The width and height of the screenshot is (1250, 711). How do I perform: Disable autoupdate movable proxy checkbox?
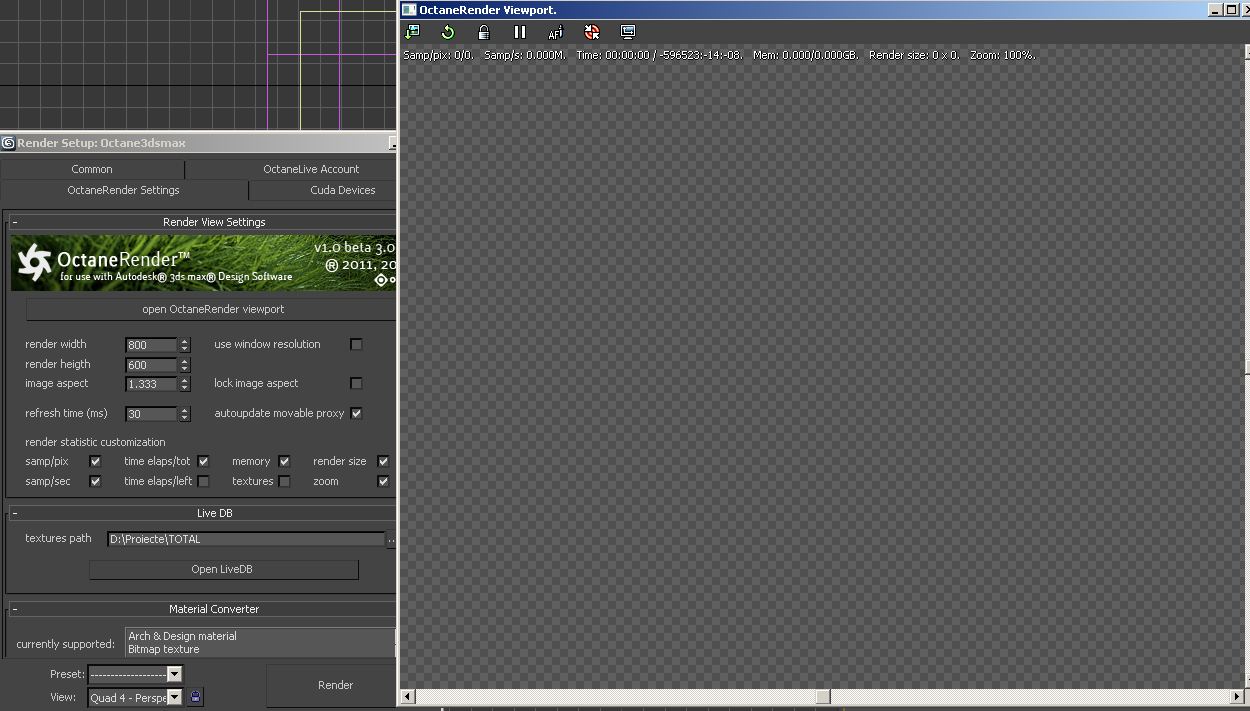pyautogui.click(x=356, y=413)
